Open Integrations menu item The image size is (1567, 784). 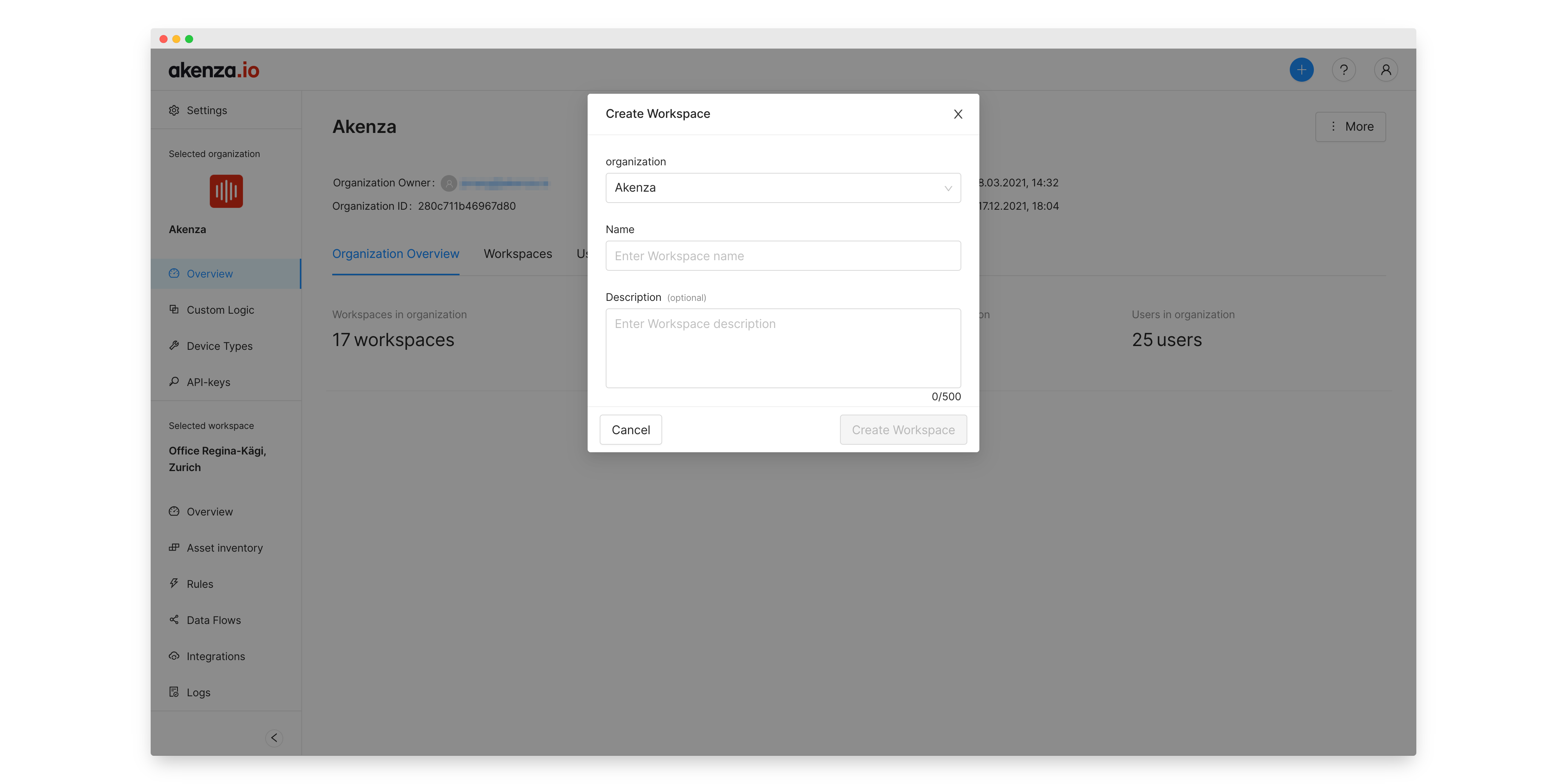coord(226,656)
